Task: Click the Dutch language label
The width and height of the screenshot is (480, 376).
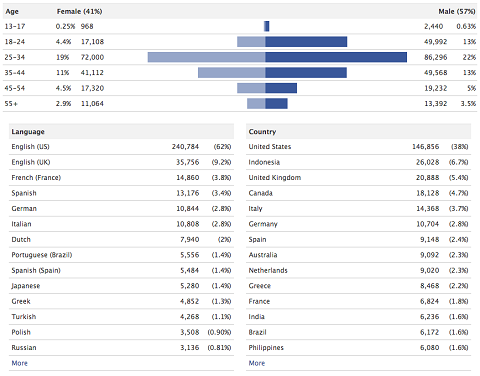Action: (21, 239)
